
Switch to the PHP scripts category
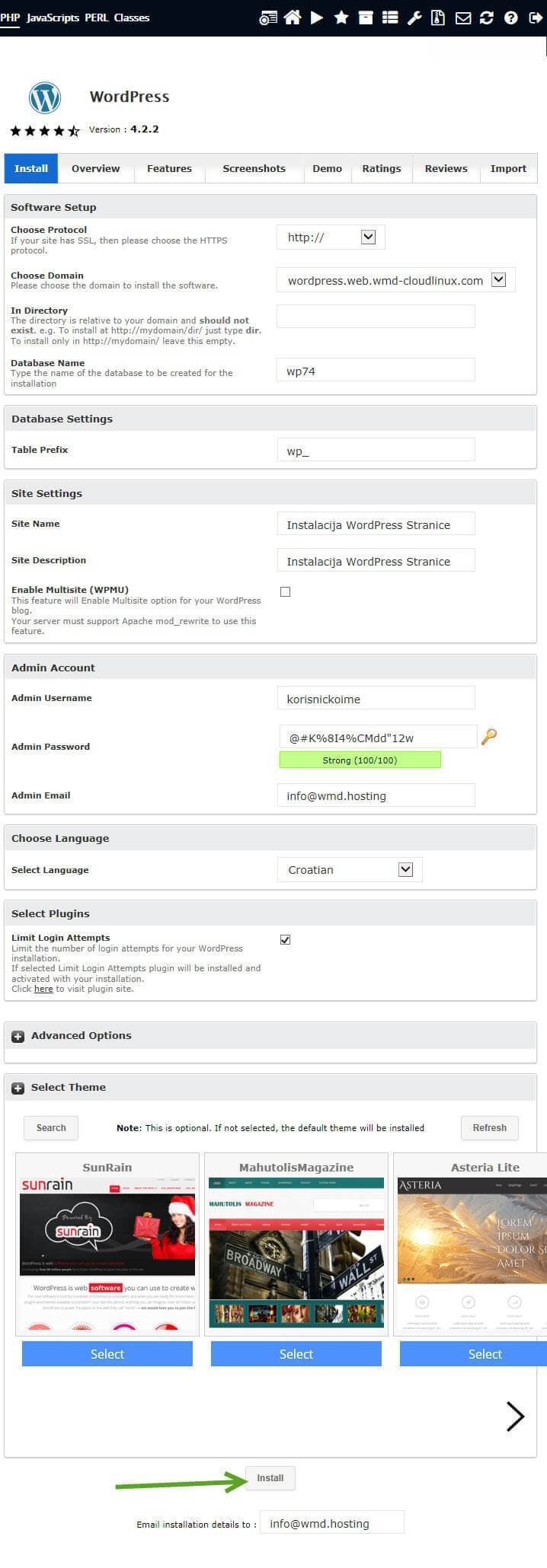click(x=10, y=18)
